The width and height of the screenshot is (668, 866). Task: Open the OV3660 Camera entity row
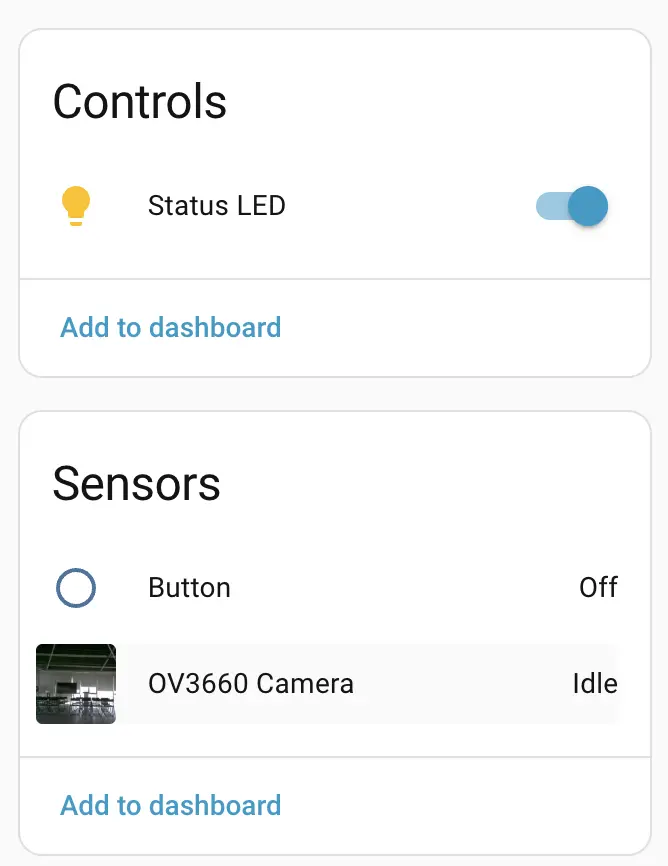[251, 684]
